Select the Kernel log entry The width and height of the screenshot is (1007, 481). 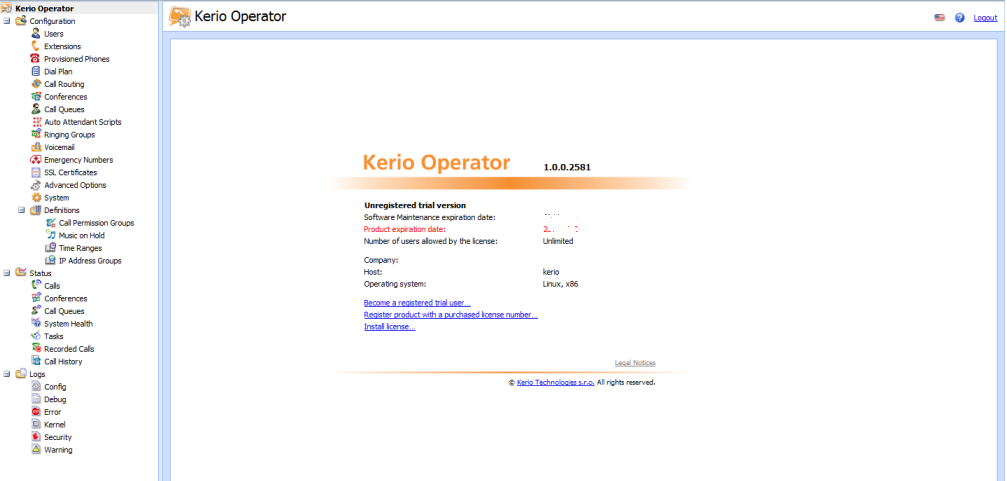tap(55, 424)
